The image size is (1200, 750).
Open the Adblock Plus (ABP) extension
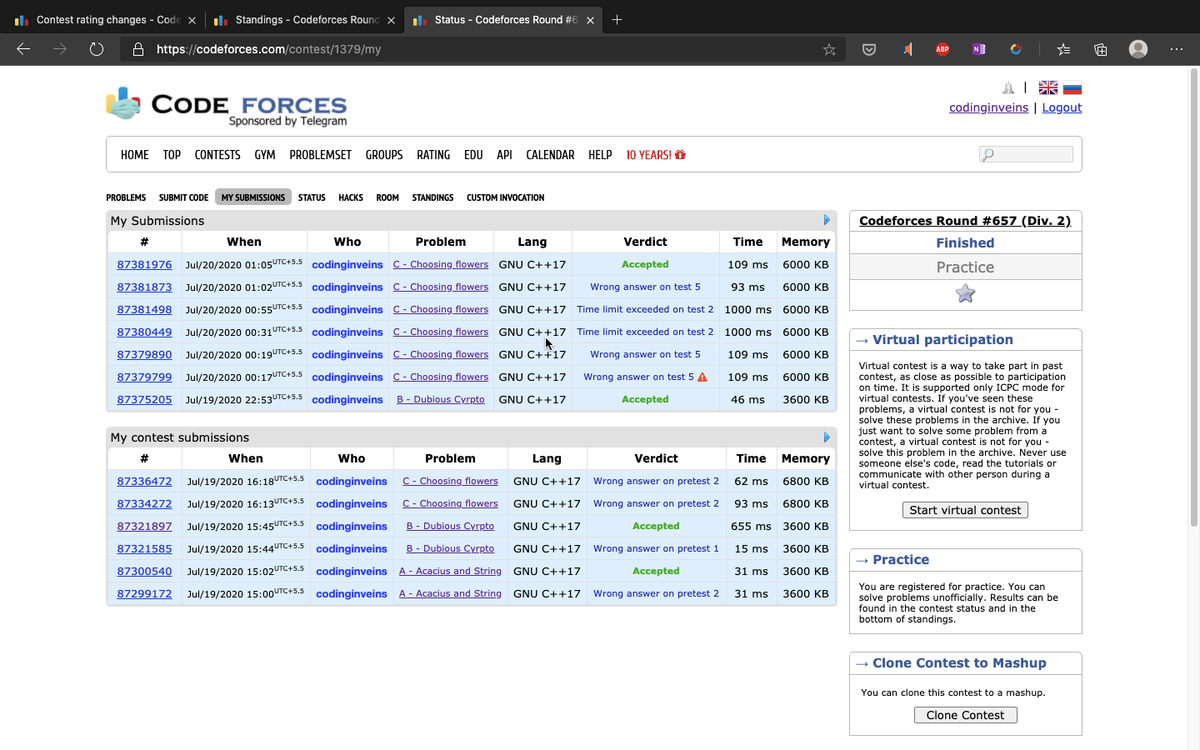[942, 49]
